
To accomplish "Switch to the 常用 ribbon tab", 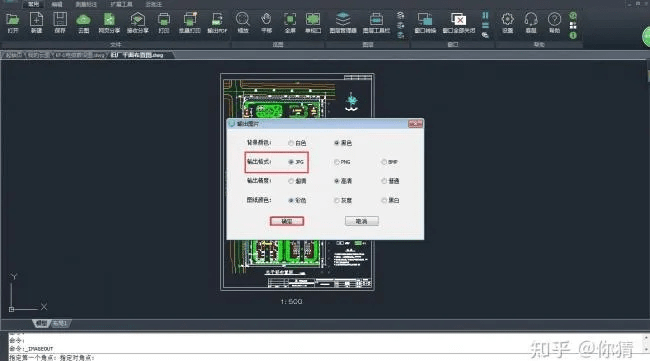I will click(33, 4).
